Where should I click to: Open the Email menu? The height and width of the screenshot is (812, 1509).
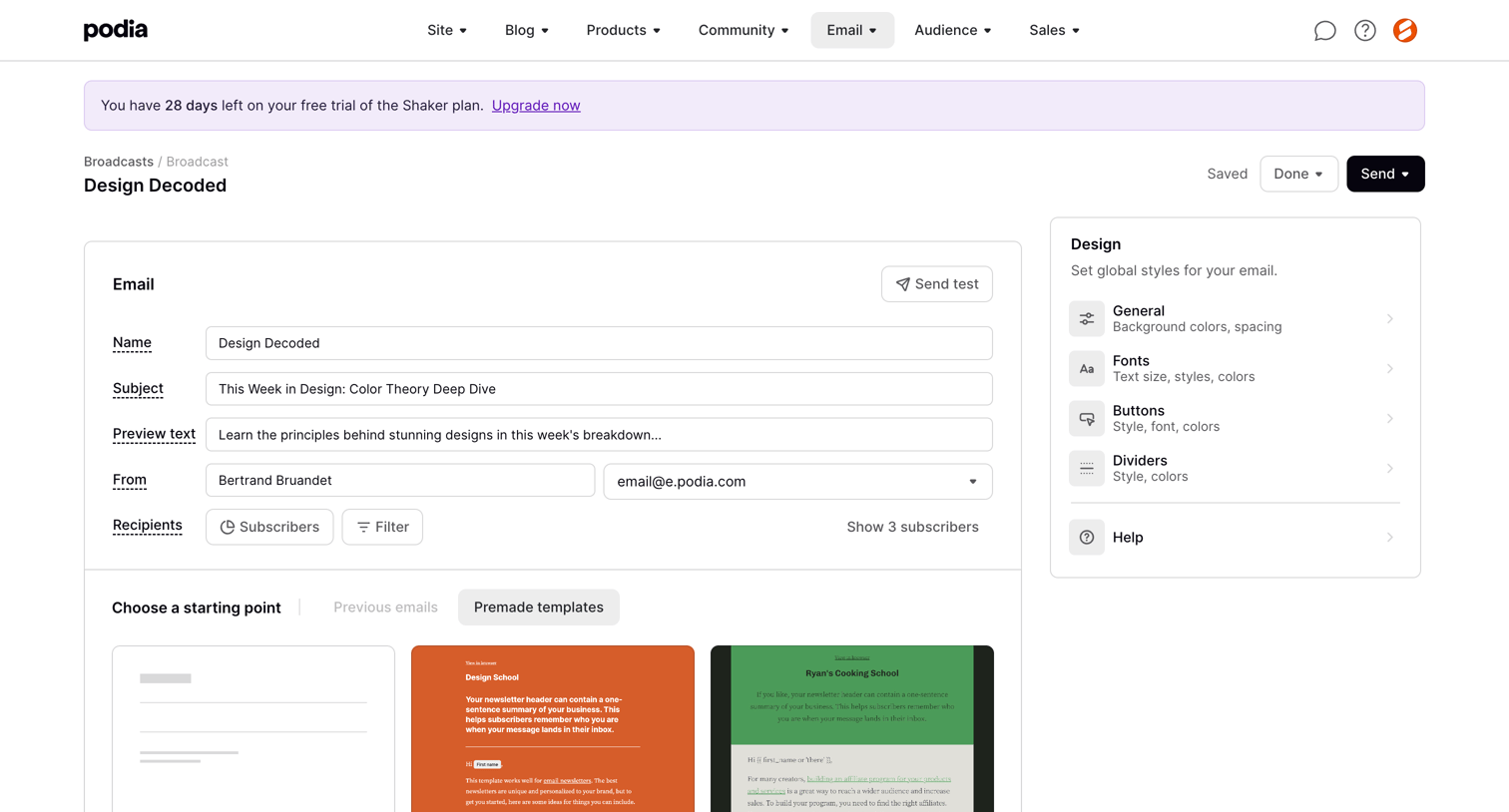852,30
